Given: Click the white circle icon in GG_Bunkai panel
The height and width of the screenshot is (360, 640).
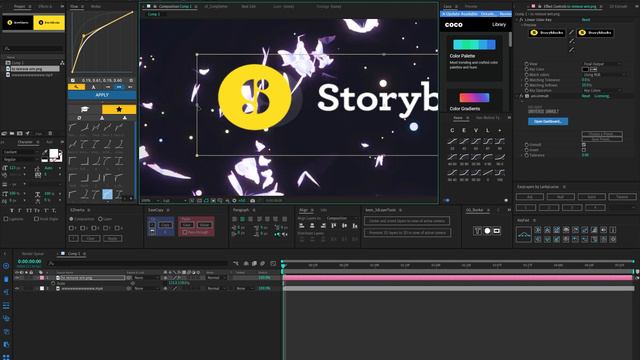Looking at the screenshot, I should 487,231.
